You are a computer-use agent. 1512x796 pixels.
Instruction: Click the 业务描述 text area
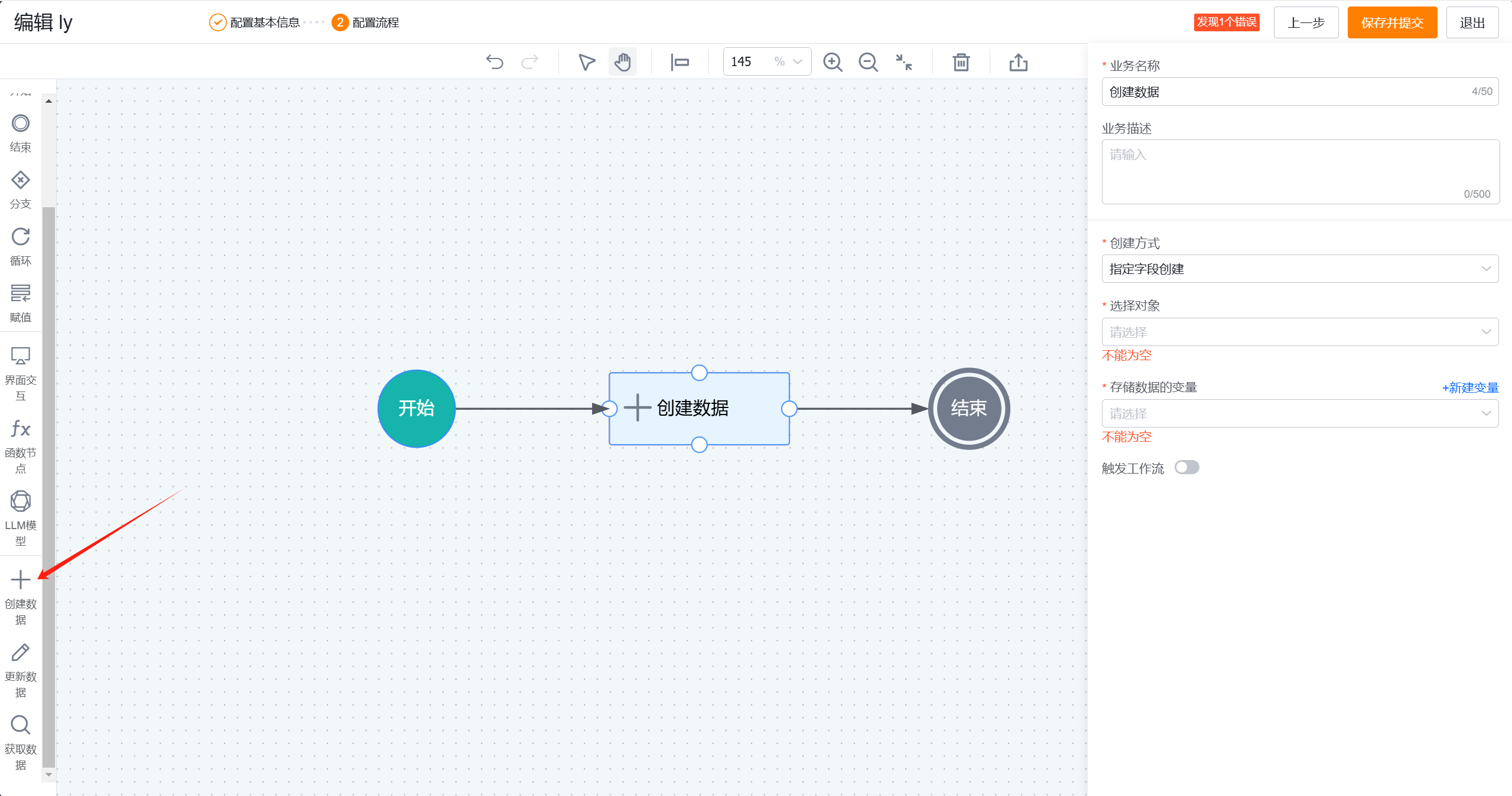1299,171
